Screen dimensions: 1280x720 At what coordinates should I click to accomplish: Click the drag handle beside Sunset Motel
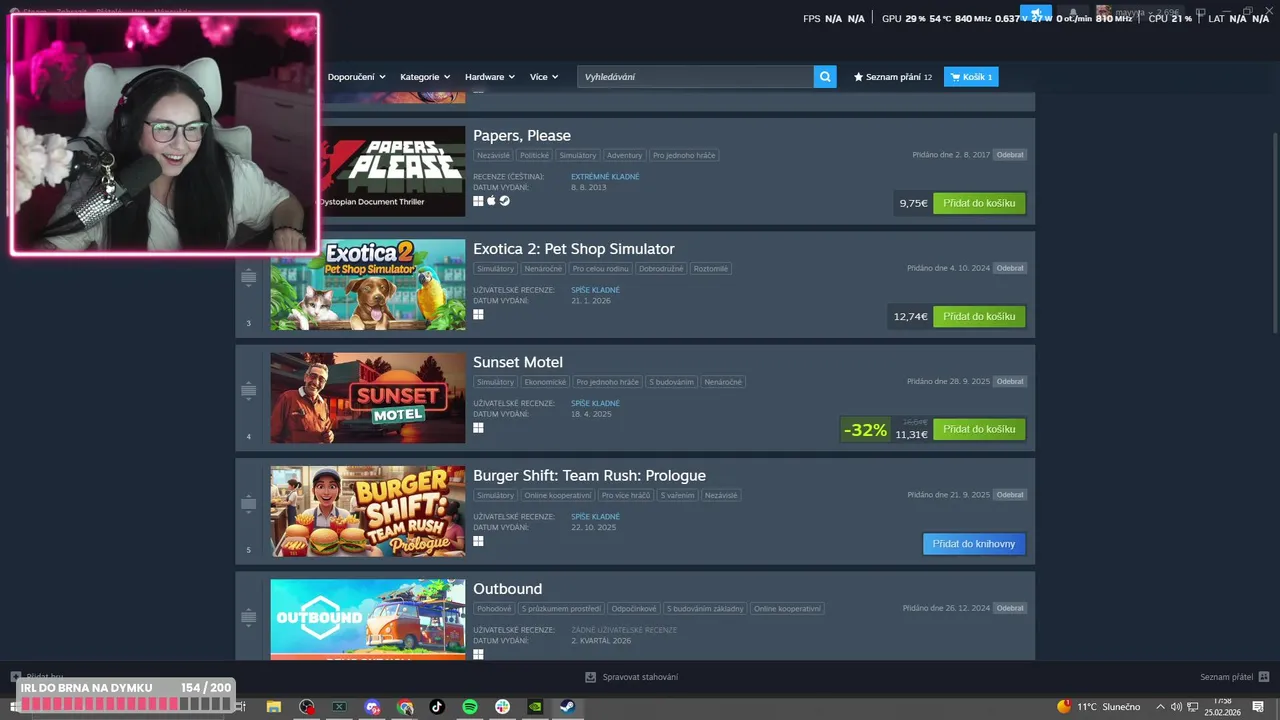pyautogui.click(x=249, y=390)
